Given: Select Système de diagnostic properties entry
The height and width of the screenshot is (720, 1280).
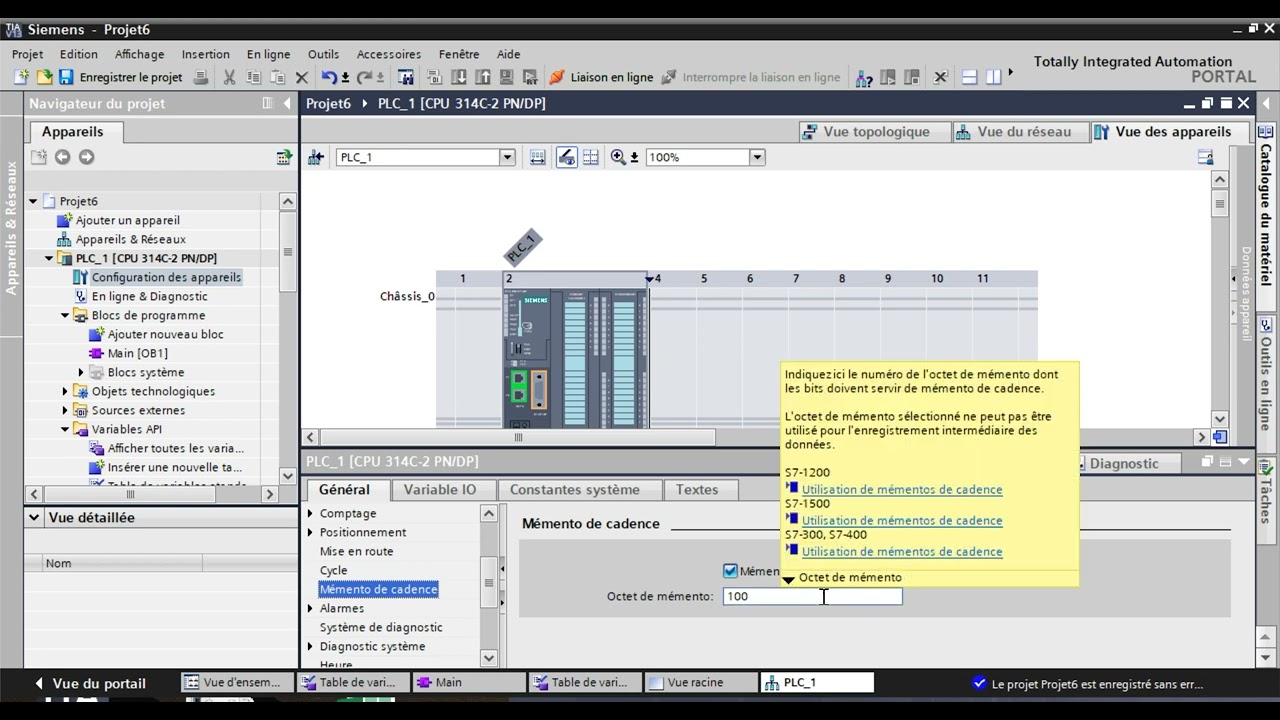Looking at the screenshot, I should [381, 627].
